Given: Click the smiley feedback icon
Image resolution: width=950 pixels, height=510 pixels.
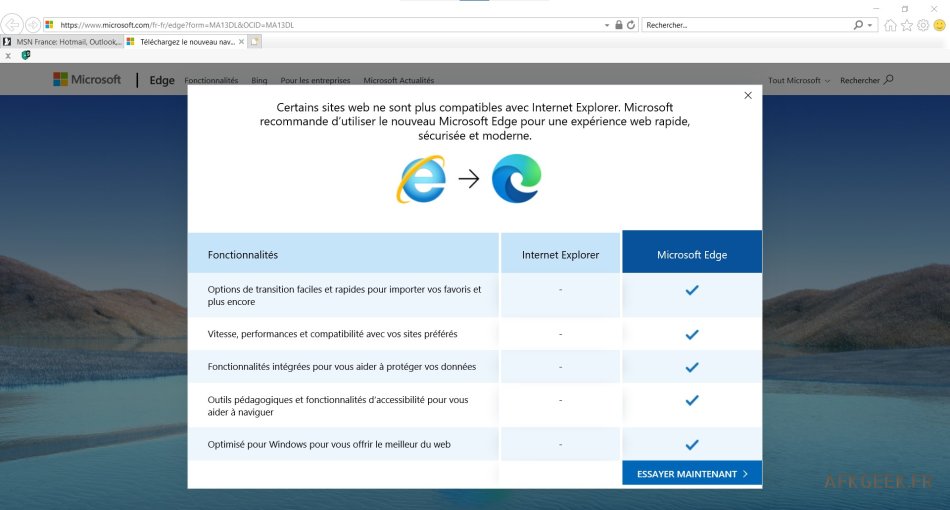Looking at the screenshot, I should [939, 25].
